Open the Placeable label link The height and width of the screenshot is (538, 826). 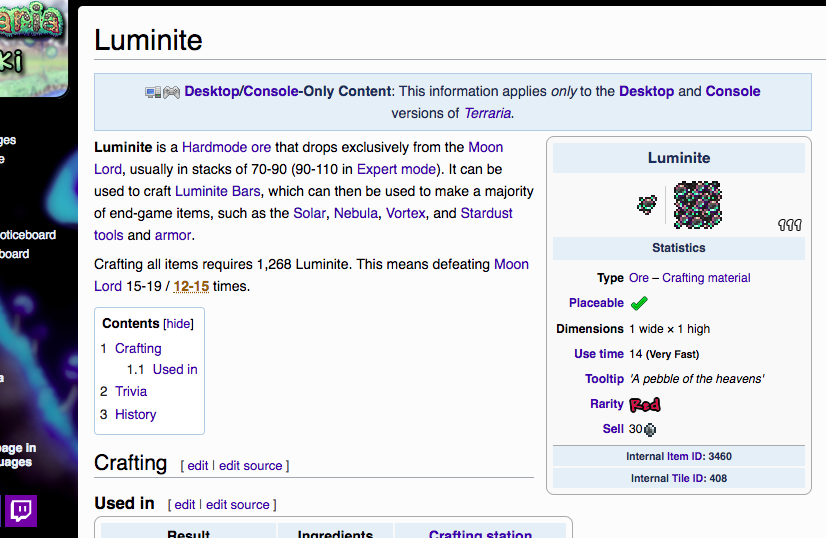[x=596, y=303]
